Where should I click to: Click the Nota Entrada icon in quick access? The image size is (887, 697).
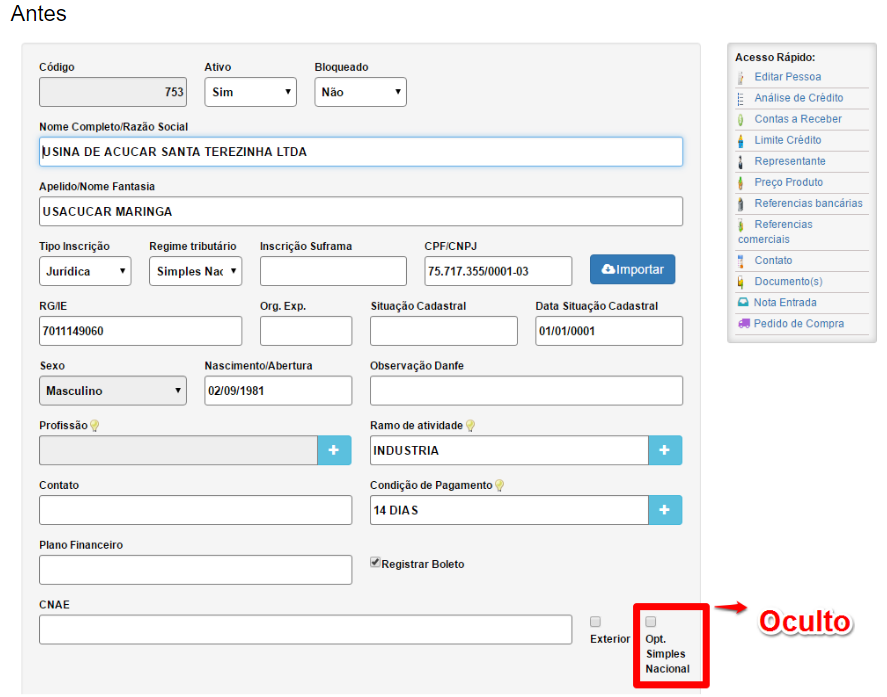click(742, 303)
